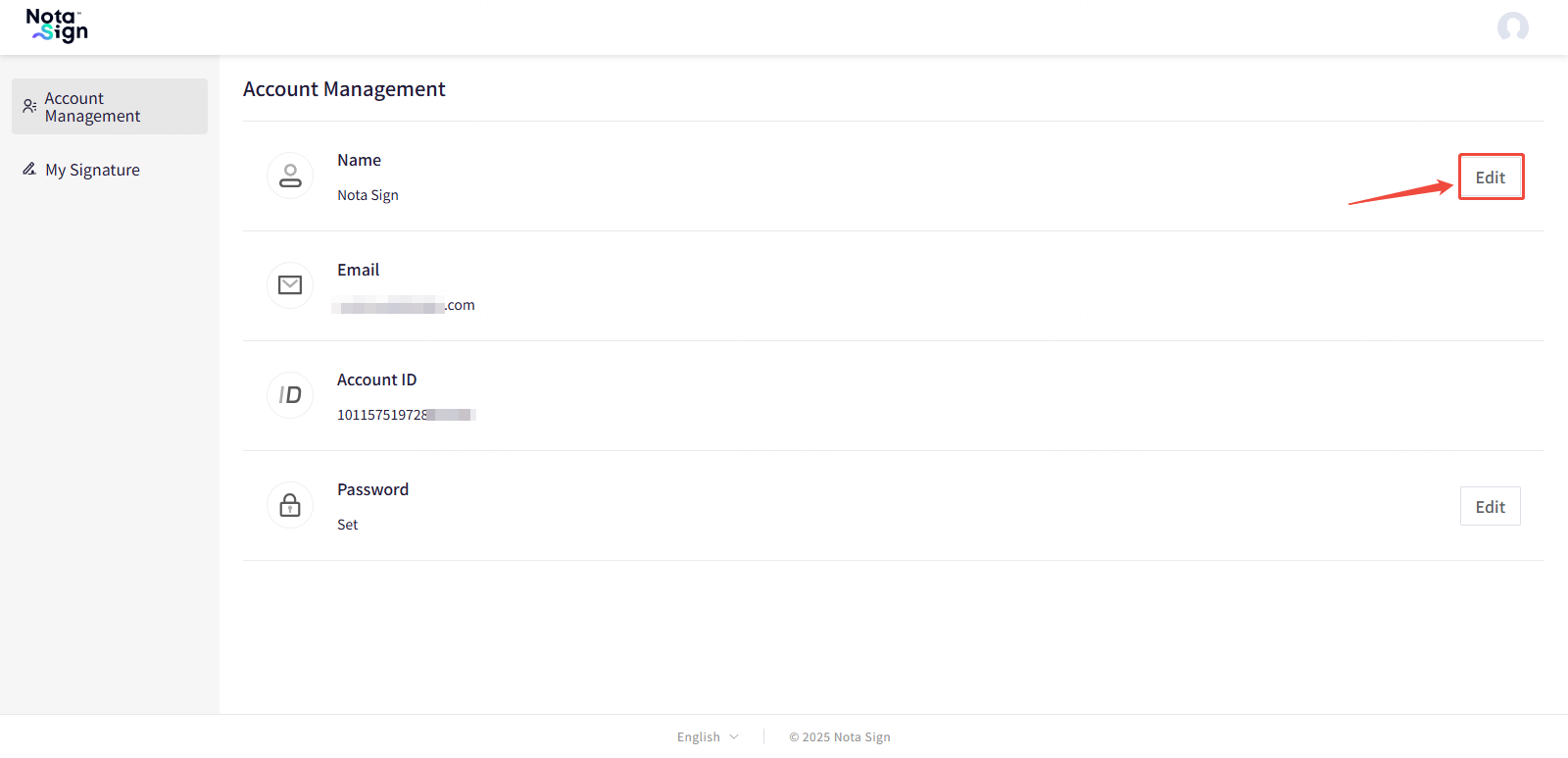Image resolution: width=1568 pixels, height=758 pixels.
Task: Click the Account ID number
Action: 405,415
